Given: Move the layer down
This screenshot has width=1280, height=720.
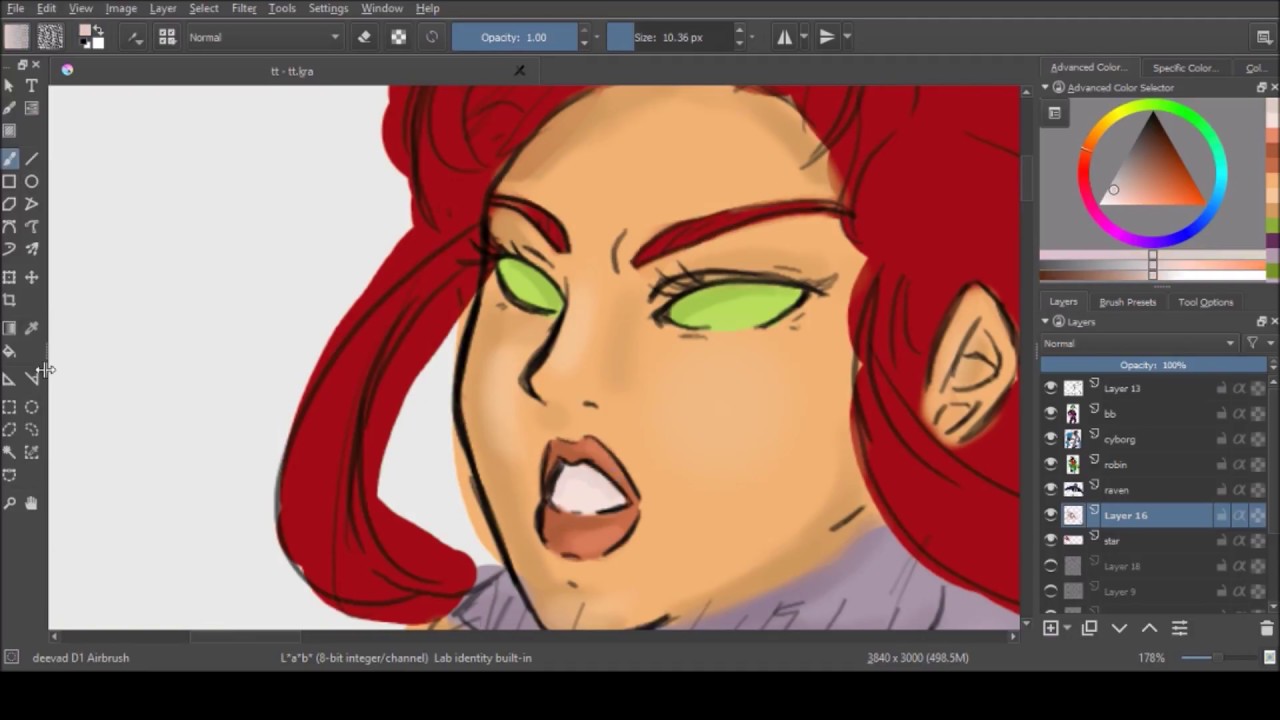Looking at the screenshot, I should 1119,628.
